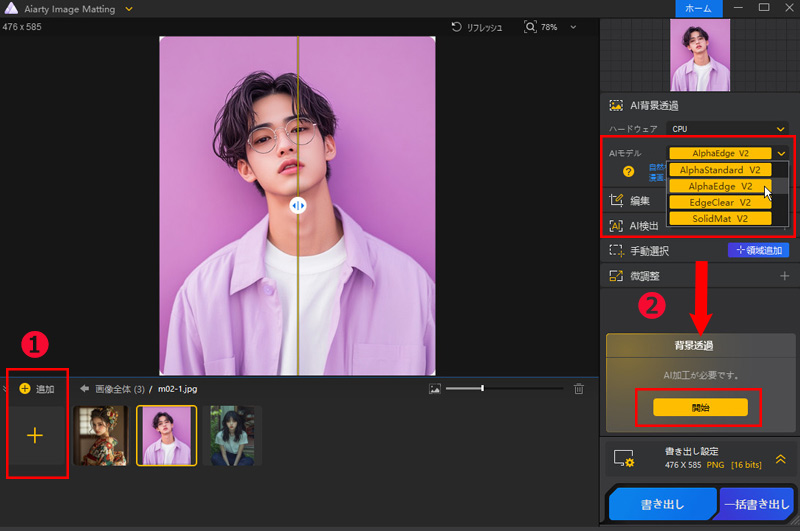Click the 微調整 fine-tune icon
This screenshot has width=800, height=531.
(616, 276)
